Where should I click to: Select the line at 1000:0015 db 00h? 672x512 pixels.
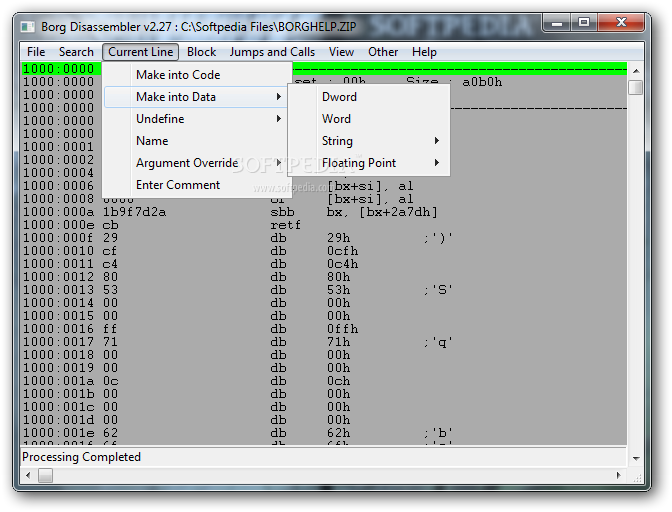point(324,316)
